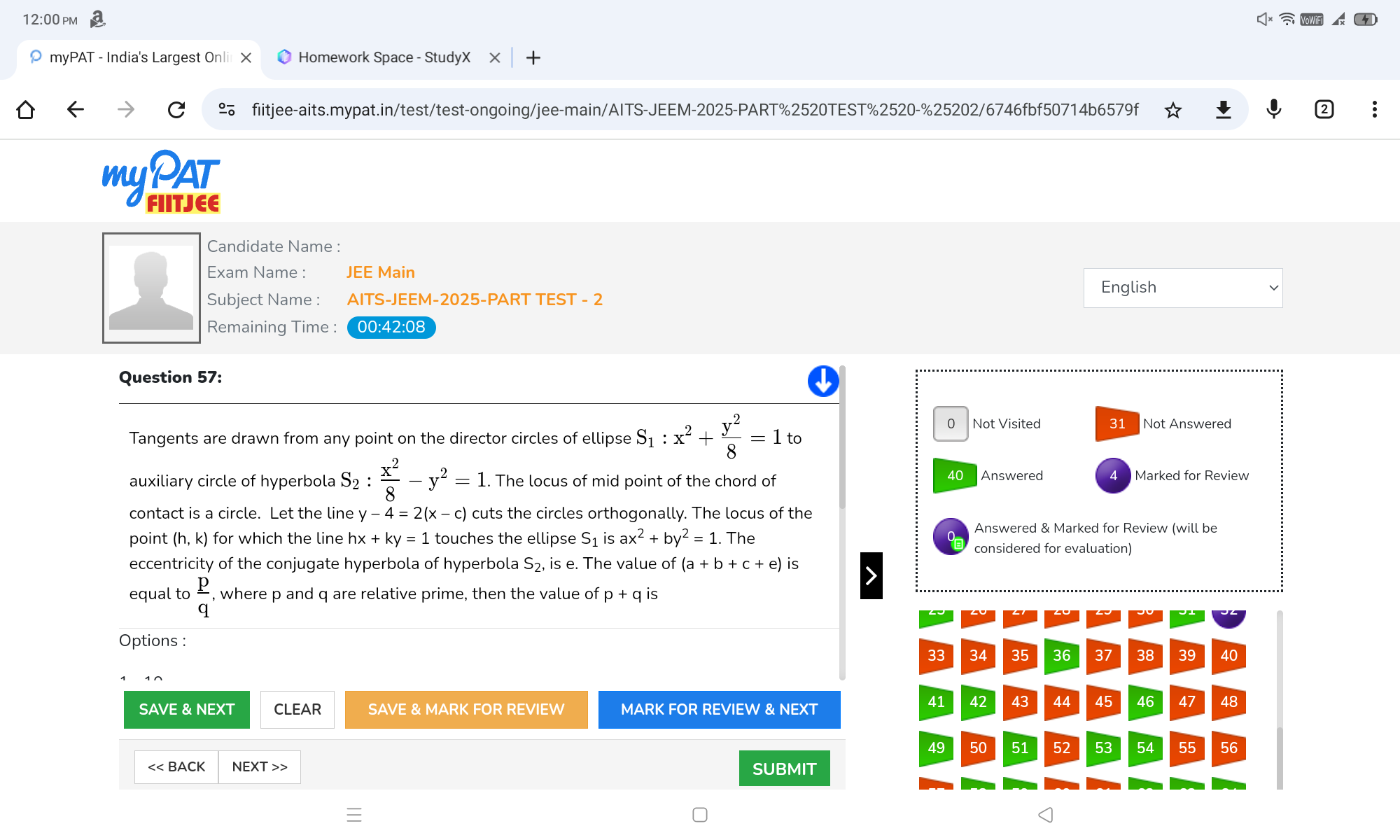The width and height of the screenshot is (1400, 840).
Task: Click candidate profile photo placeholder
Action: coord(151,288)
